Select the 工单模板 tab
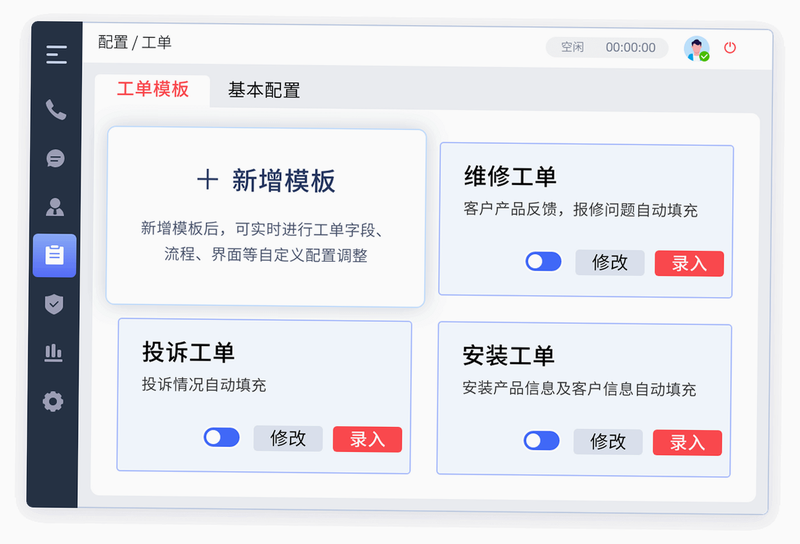Screen dimensions: 800x544 pos(153,89)
